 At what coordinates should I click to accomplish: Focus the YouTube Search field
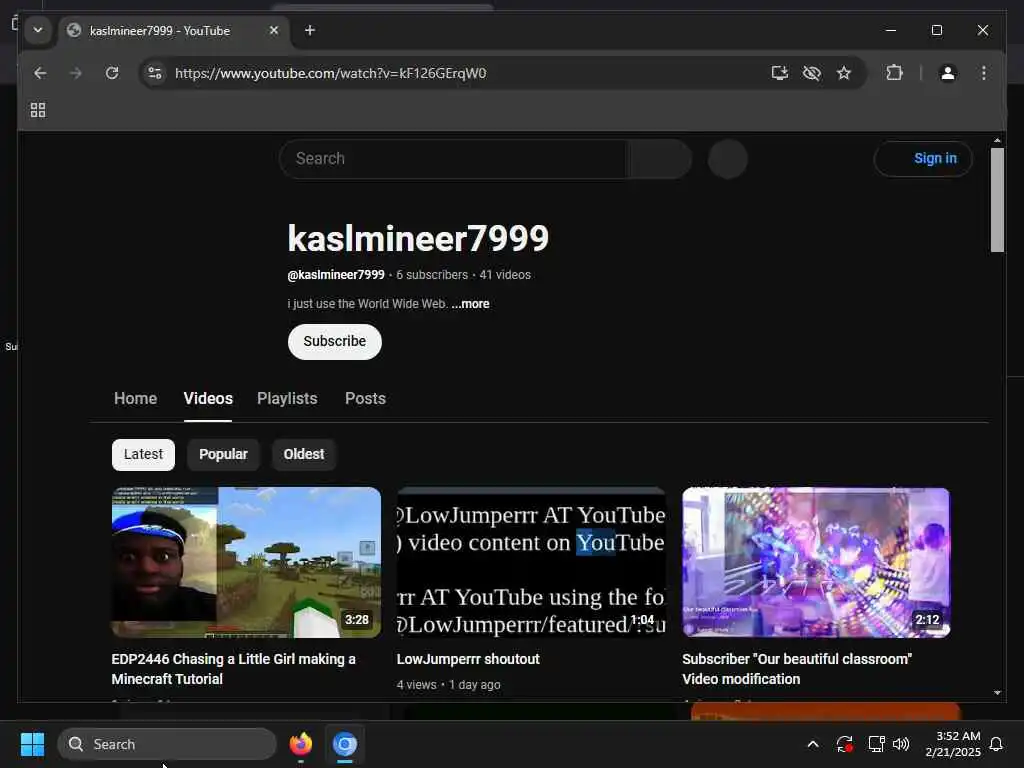pyautogui.click(x=453, y=159)
